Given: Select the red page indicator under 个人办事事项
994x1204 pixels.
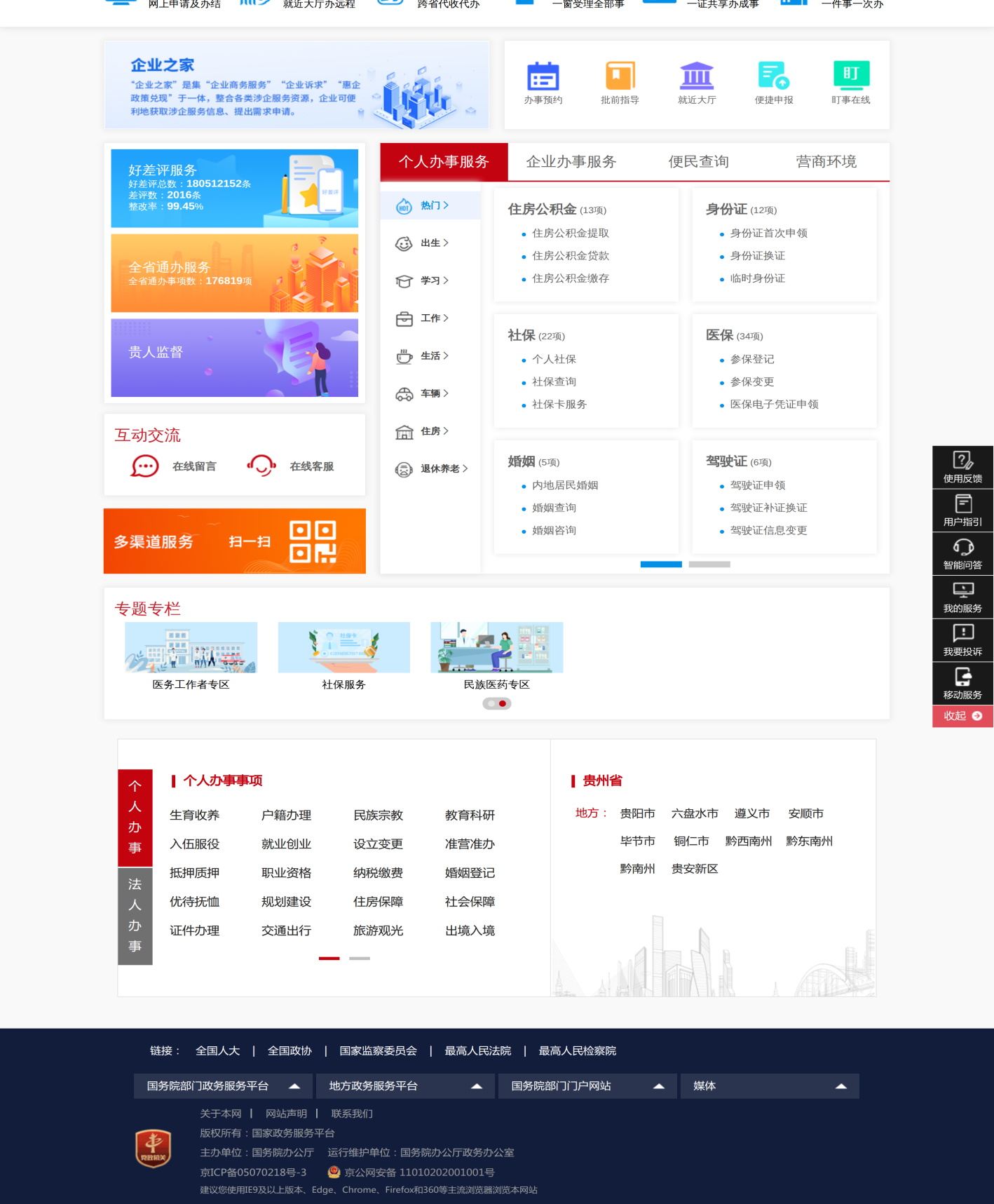Looking at the screenshot, I should pos(329,958).
